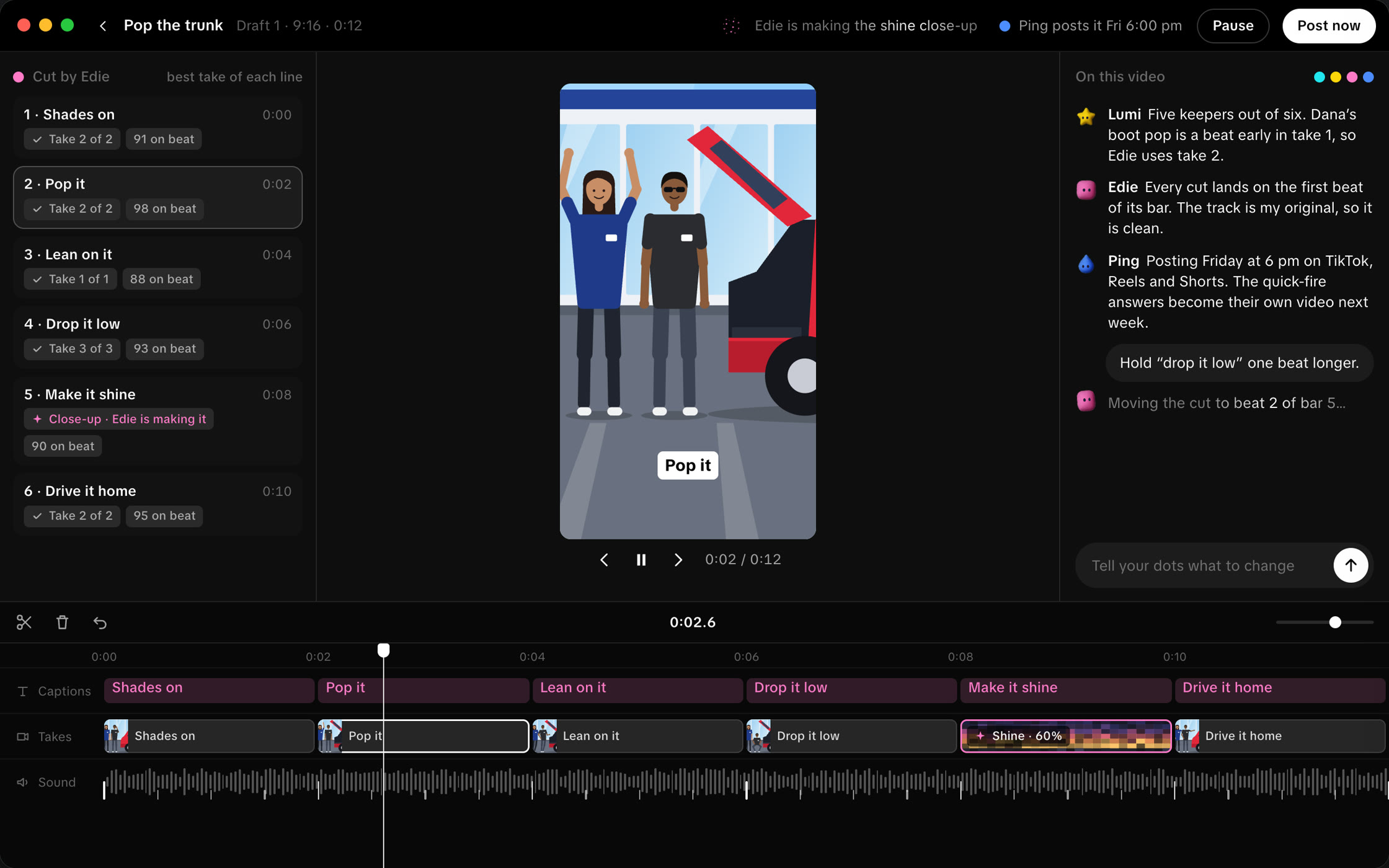Click the Post now button
The image size is (1389, 868).
coord(1329,25)
